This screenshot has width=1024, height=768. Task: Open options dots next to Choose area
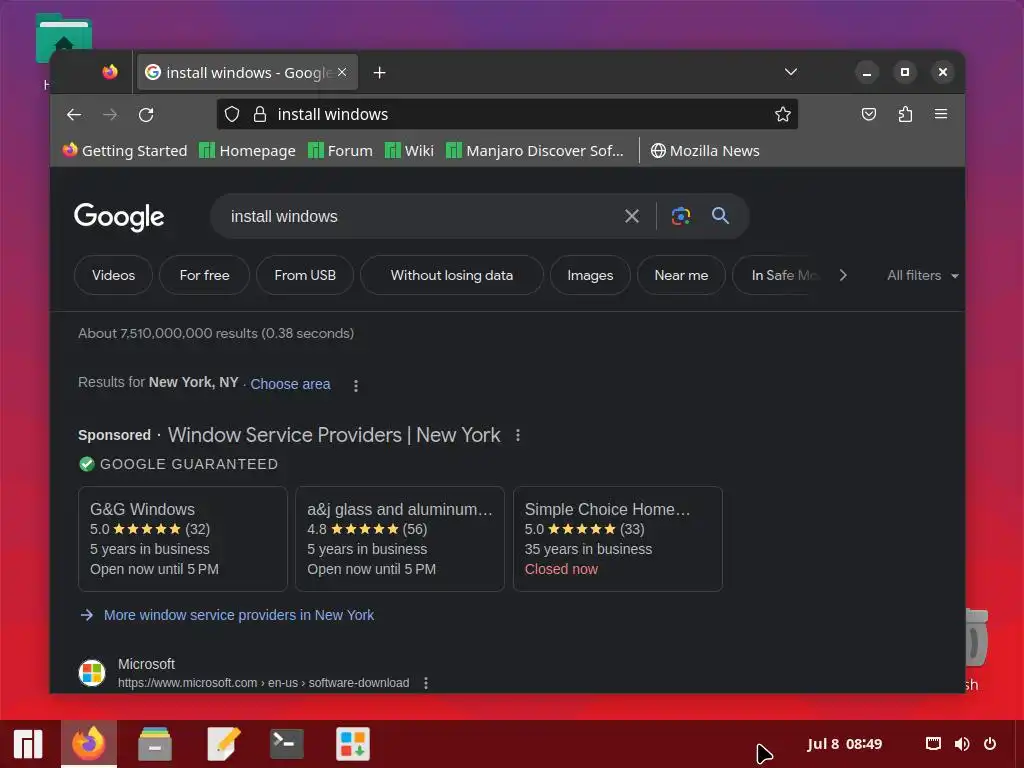(356, 385)
